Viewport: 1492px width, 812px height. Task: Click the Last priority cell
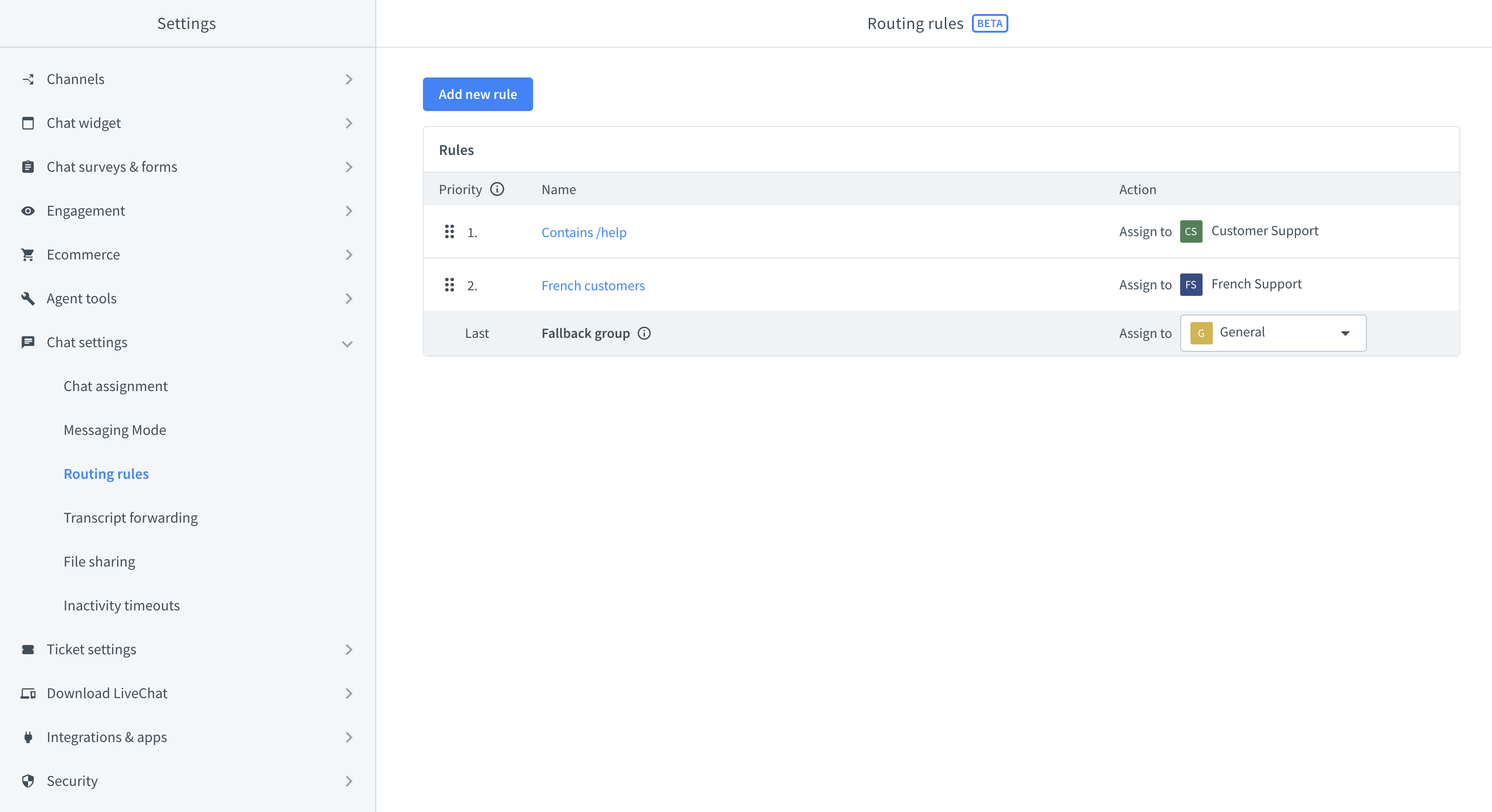[x=477, y=333]
